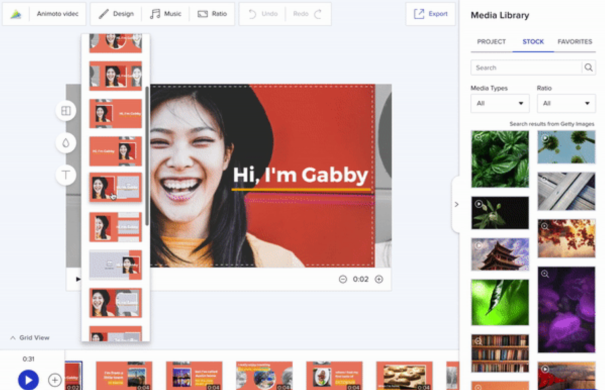Choose the three-photo layout thumbnail

point(115,76)
